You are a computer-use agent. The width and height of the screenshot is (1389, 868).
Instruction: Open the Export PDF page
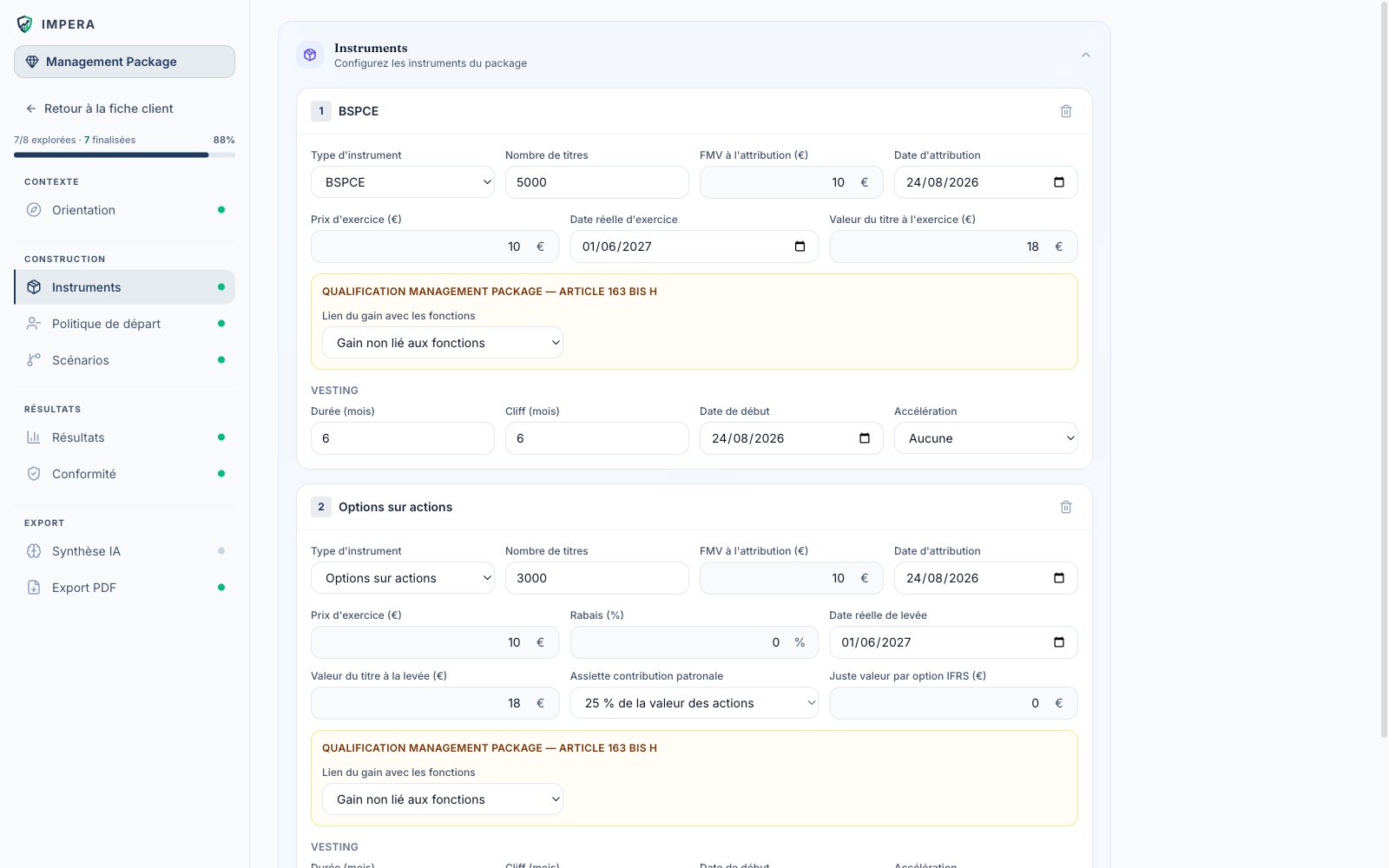coord(124,588)
